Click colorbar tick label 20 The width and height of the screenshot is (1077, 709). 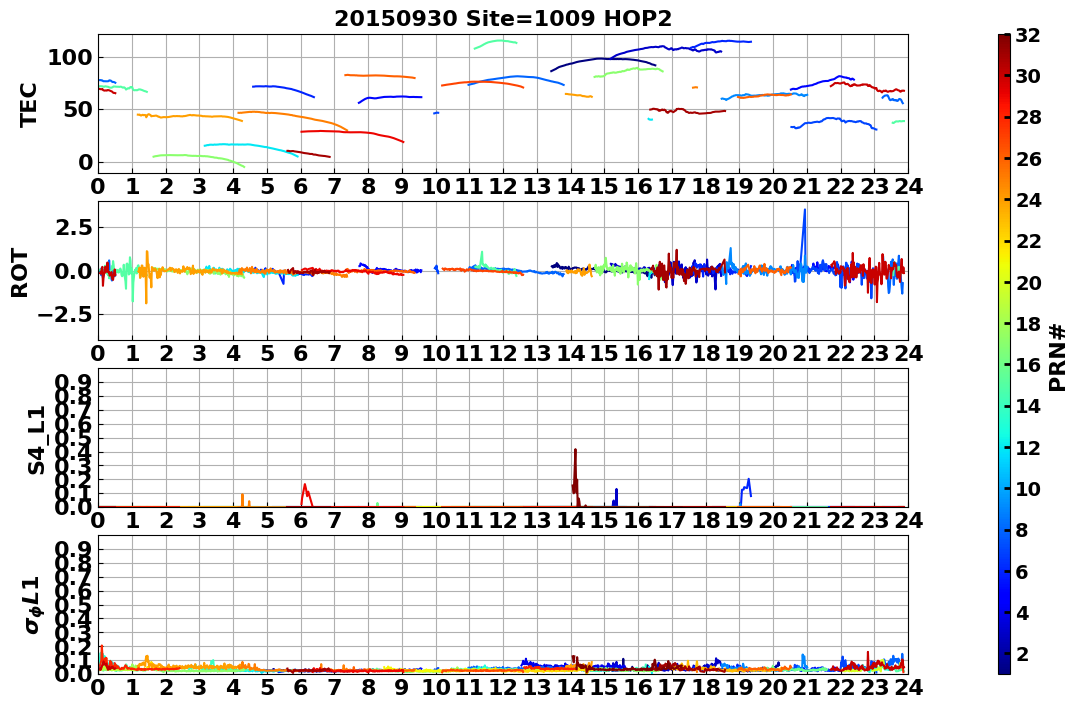pyautogui.click(x=1028, y=282)
